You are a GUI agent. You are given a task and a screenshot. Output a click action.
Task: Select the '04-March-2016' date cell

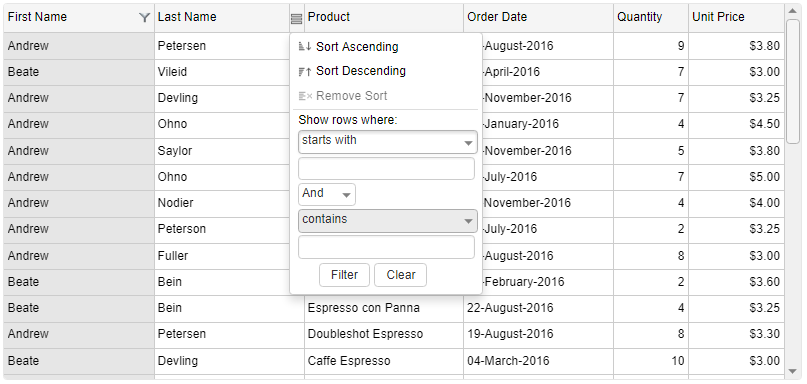click(x=538, y=361)
